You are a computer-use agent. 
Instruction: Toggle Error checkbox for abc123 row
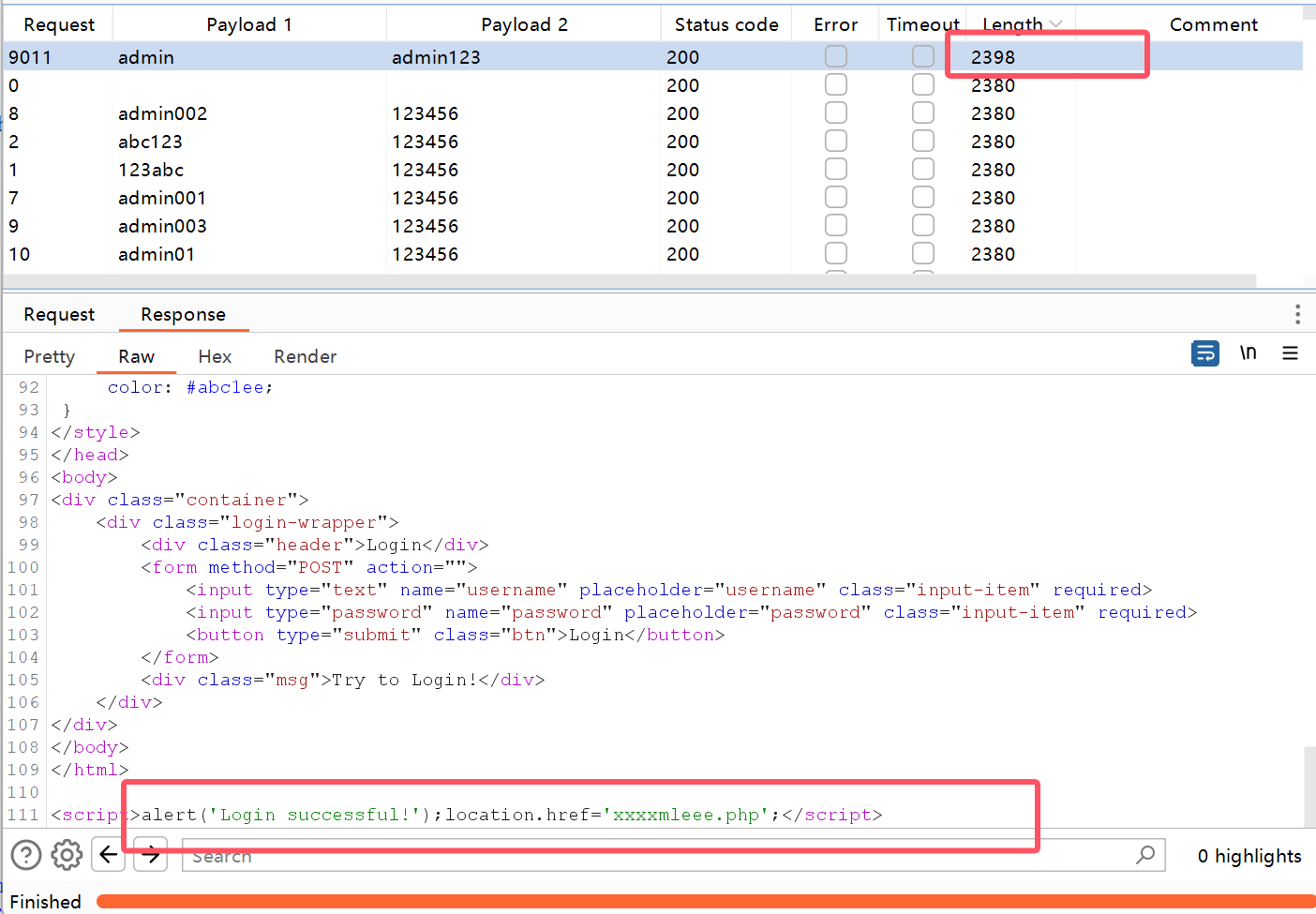pos(835,142)
